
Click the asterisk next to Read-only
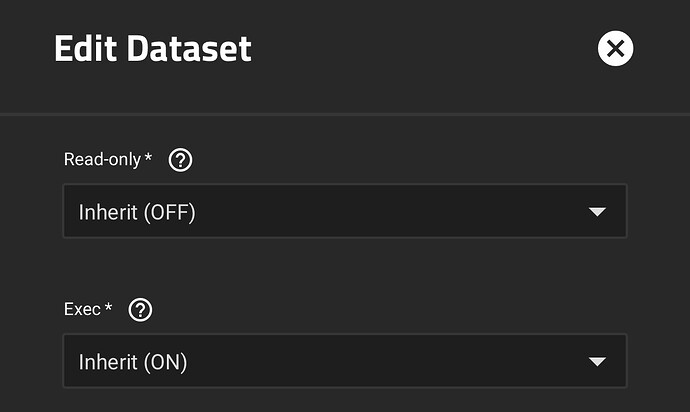pos(148,157)
